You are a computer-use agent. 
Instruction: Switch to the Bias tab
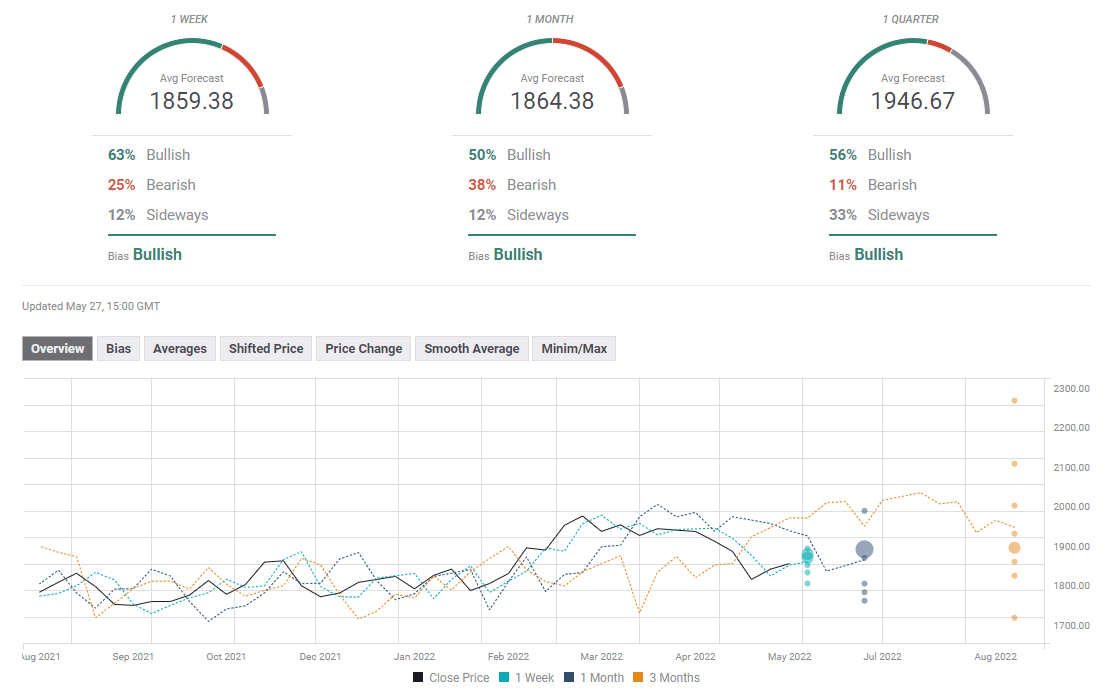tap(118, 348)
